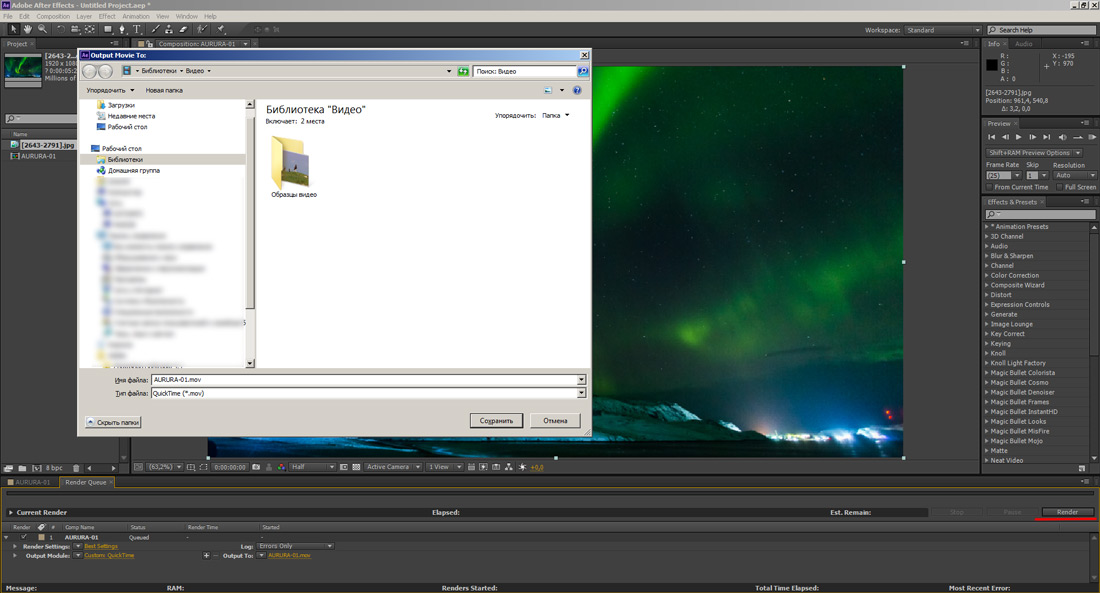Select the Hand tool in the toolbar

tap(28, 29)
